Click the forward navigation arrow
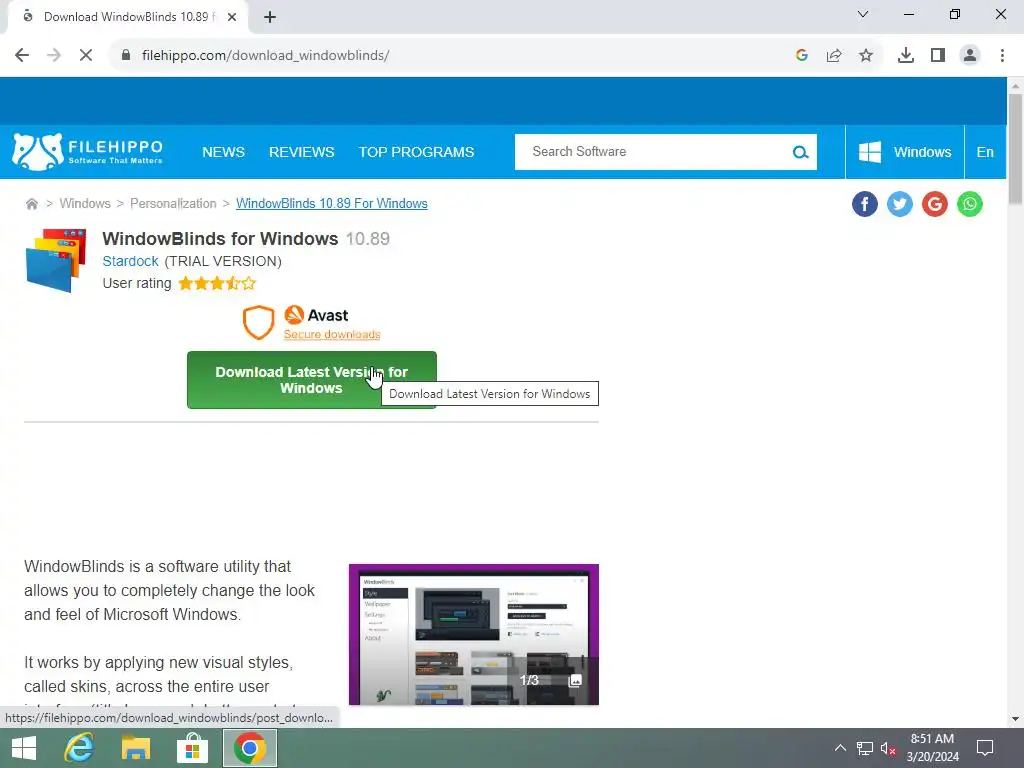 coord(54,56)
